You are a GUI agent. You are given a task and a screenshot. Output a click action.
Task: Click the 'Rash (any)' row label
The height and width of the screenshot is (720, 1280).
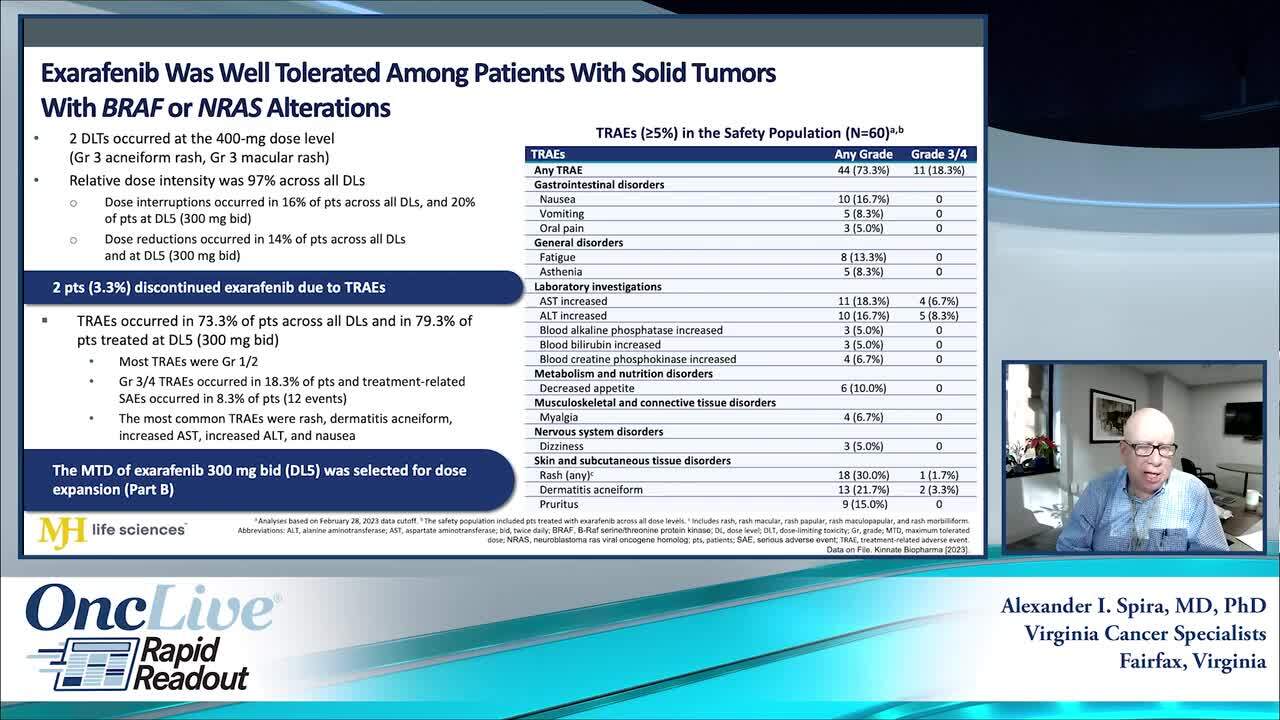coord(566,475)
